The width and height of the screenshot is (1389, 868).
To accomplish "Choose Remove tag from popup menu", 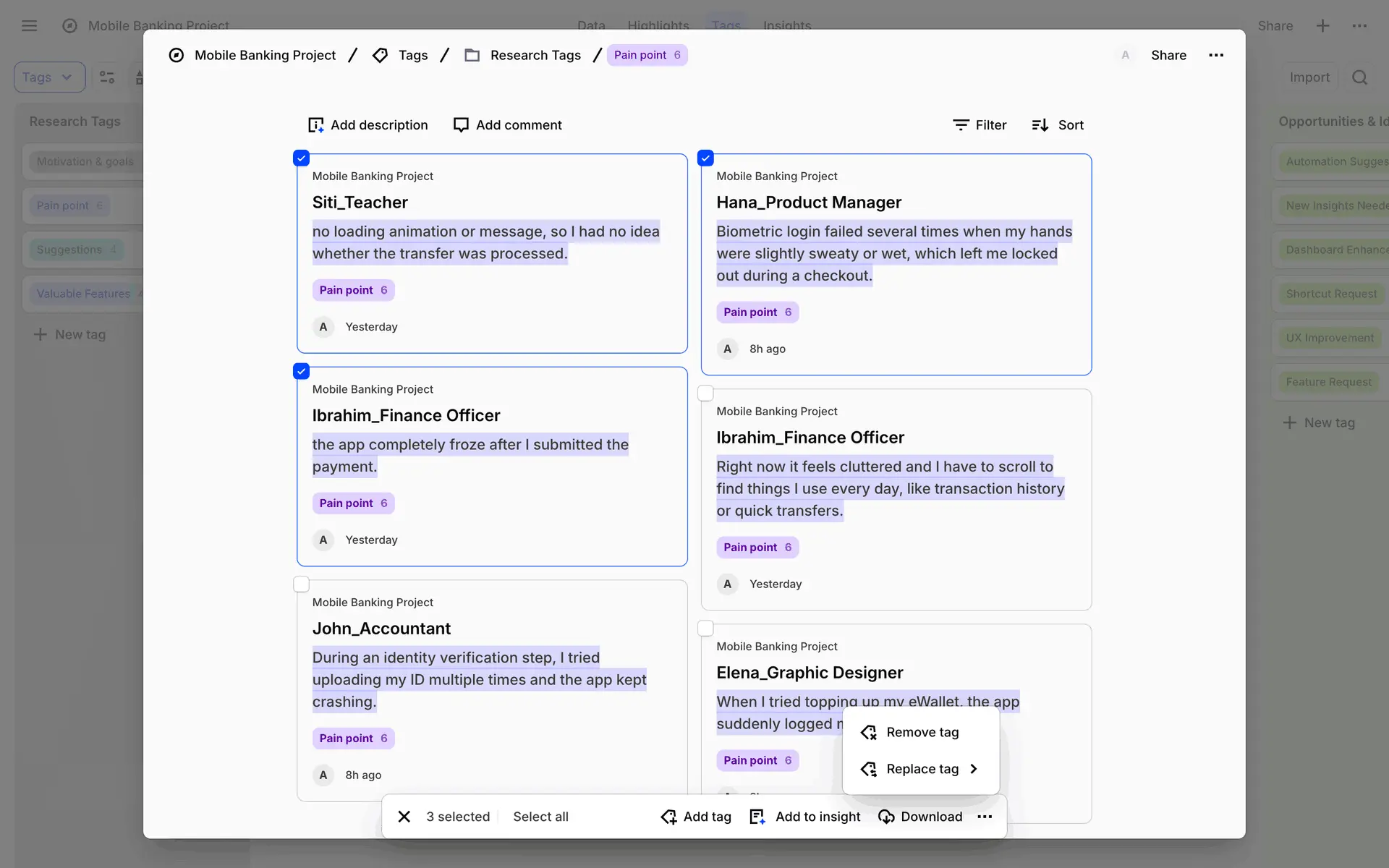I will click(921, 732).
